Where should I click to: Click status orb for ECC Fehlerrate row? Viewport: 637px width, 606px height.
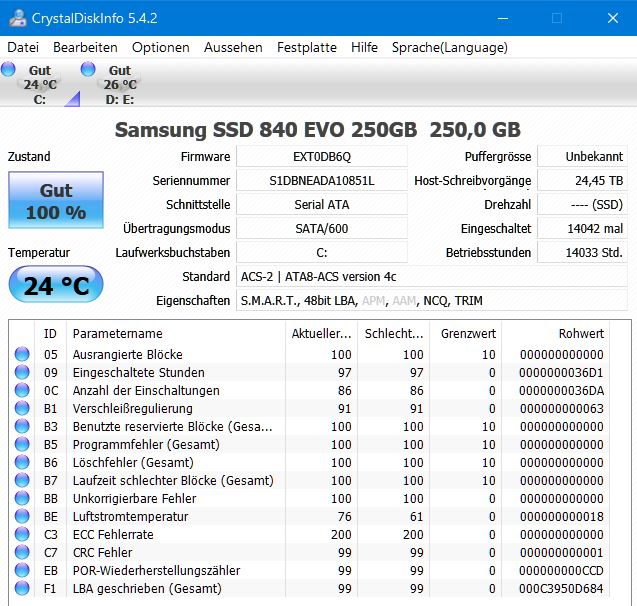click(22, 534)
